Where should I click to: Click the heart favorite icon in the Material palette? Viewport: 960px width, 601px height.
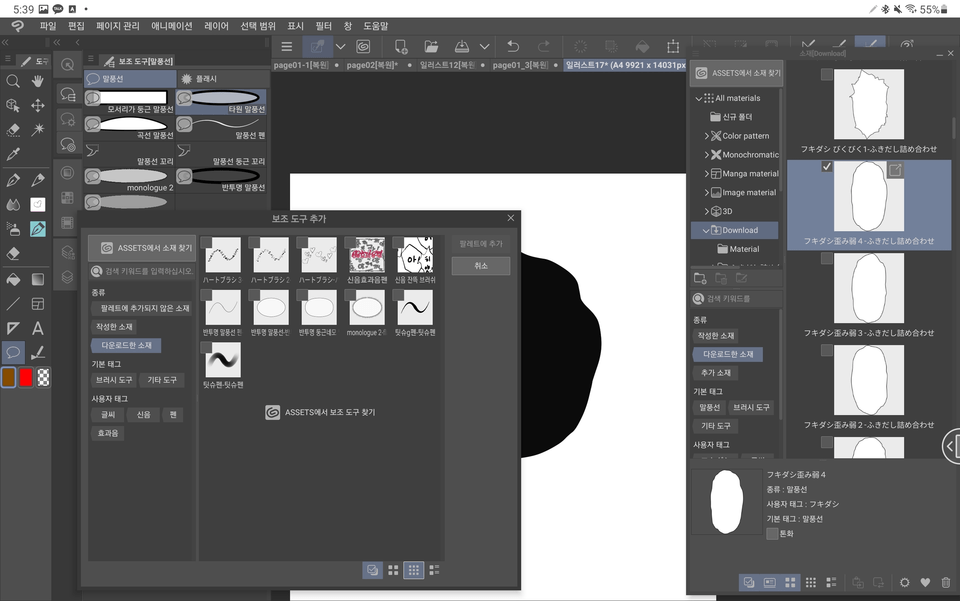click(x=925, y=583)
